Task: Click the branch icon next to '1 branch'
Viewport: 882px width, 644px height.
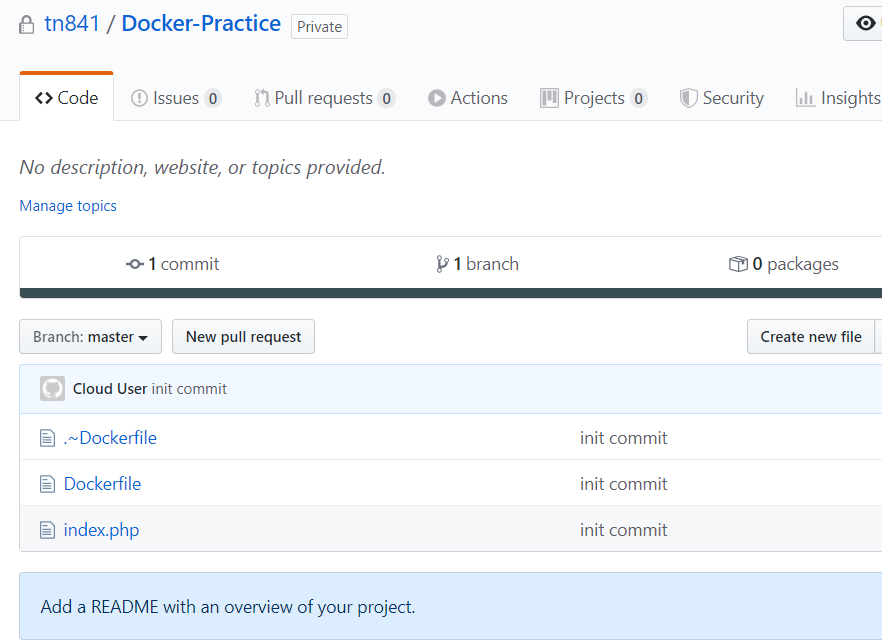Action: pos(441,263)
